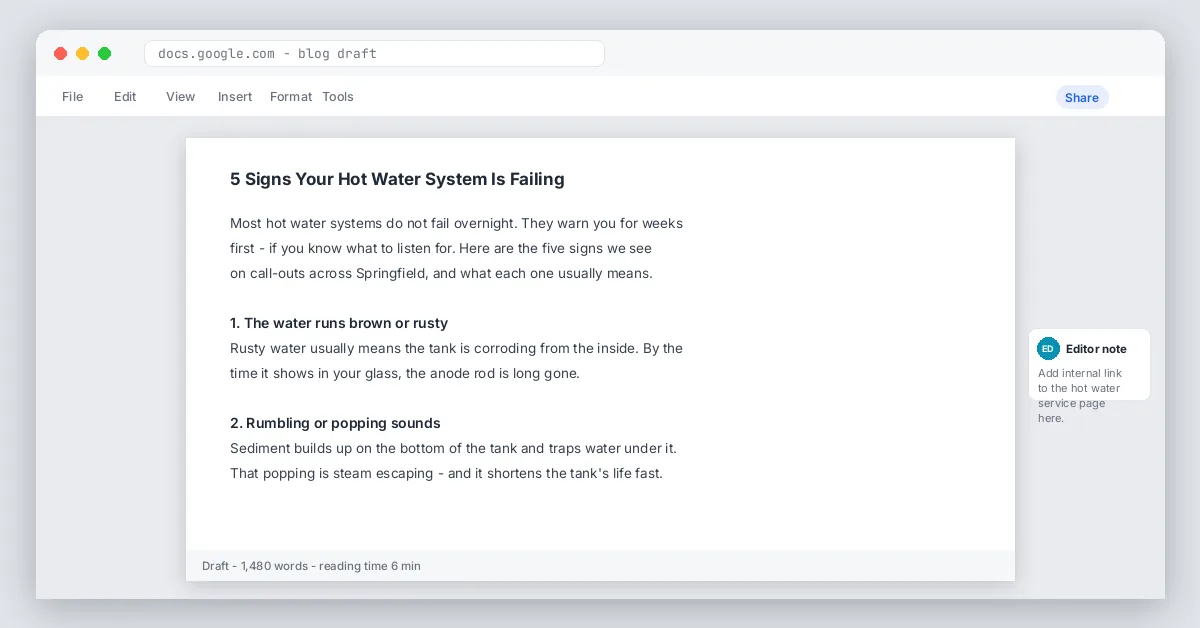The height and width of the screenshot is (628, 1200).
Task: Open the Format menu
Action: [291, 97]
